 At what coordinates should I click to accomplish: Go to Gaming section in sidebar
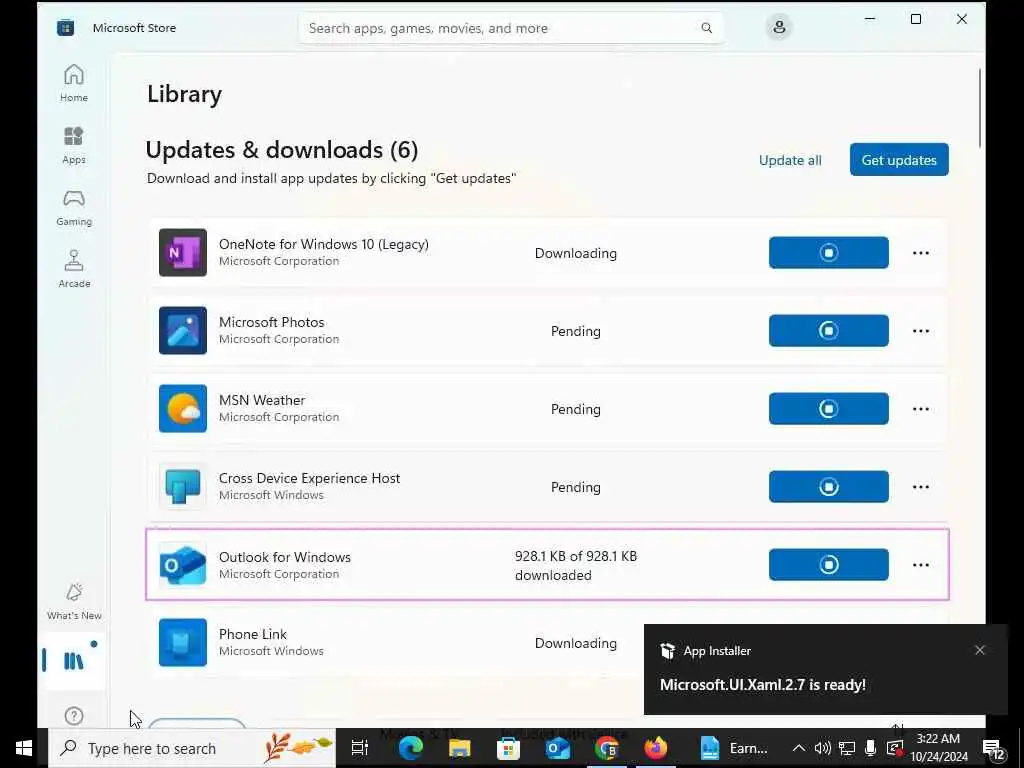tap(74, 207)
